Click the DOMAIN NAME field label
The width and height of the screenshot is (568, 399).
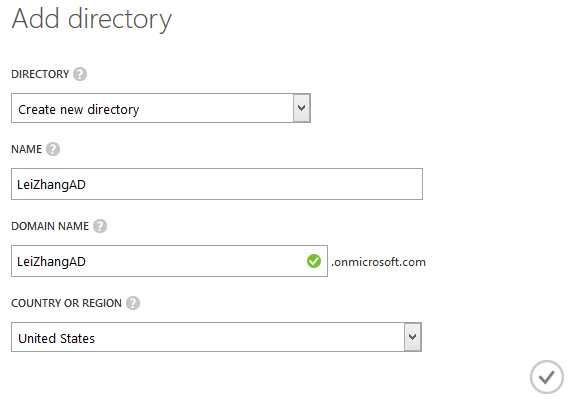[50, 226]
